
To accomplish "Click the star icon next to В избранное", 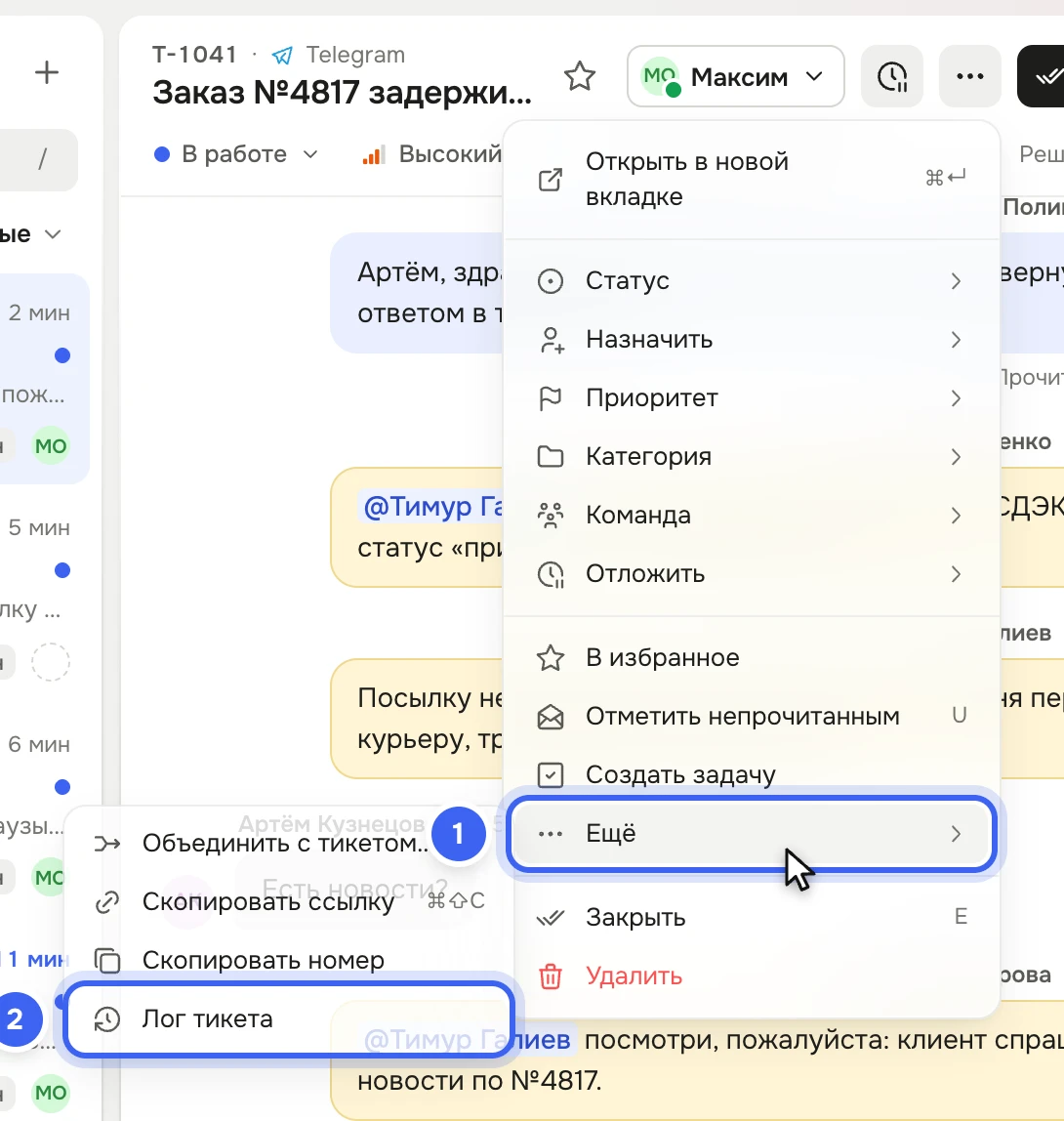I will pyautogui.click(x=551, y=658).
